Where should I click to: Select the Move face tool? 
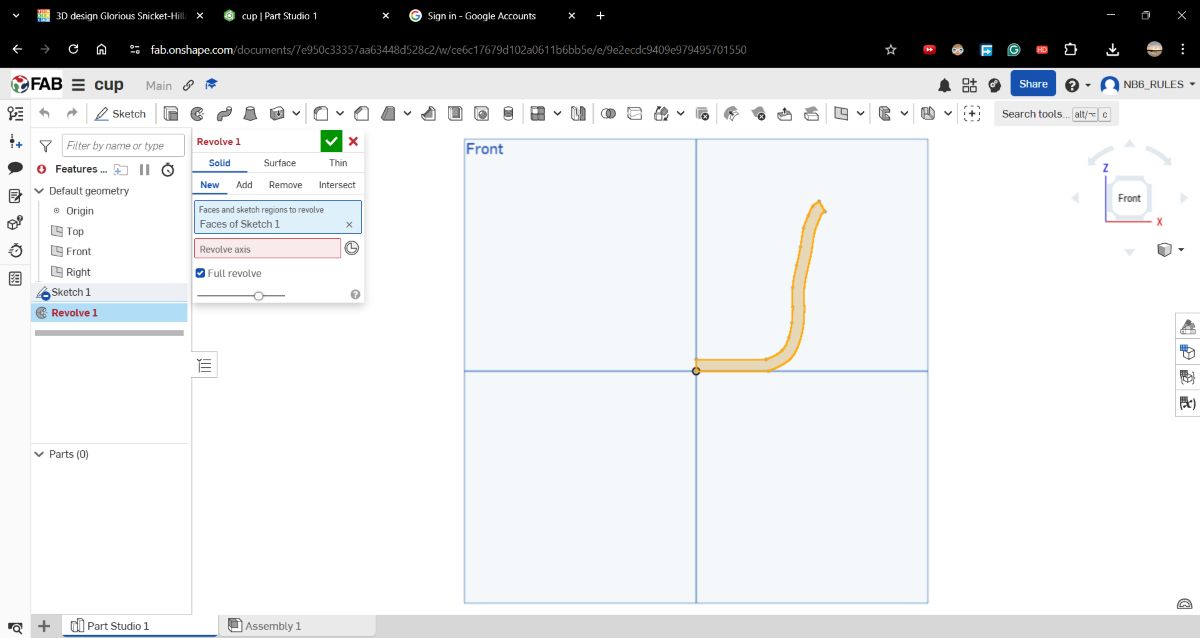tap(784, 113)
